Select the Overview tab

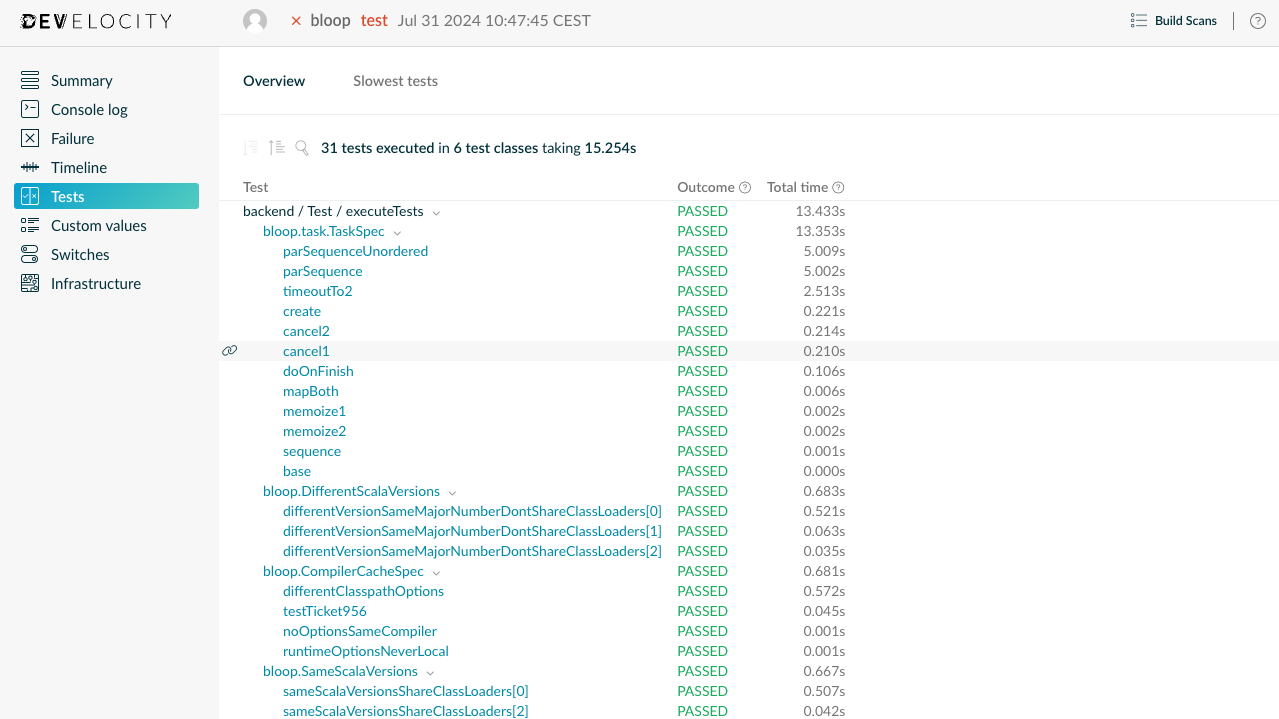[273, 81]
